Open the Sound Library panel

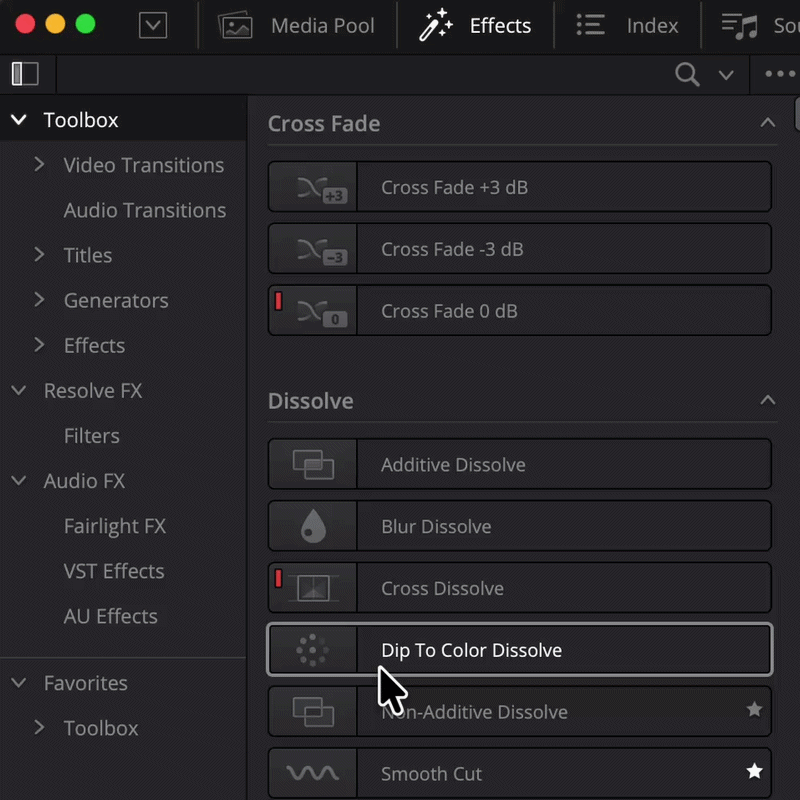[x=759, y=26]
